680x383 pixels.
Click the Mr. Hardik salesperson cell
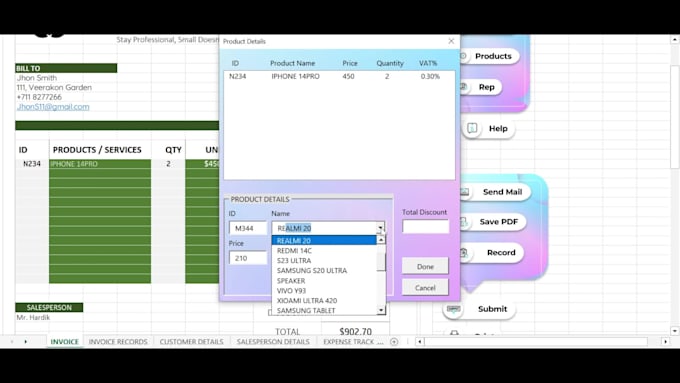pyautogui.click(x=33, y=318)
